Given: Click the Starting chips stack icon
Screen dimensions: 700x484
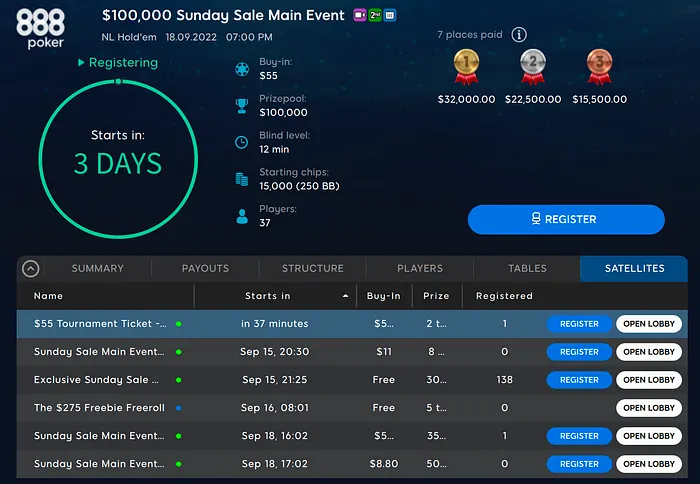Looking at the screenshot, I should [241, 179].
